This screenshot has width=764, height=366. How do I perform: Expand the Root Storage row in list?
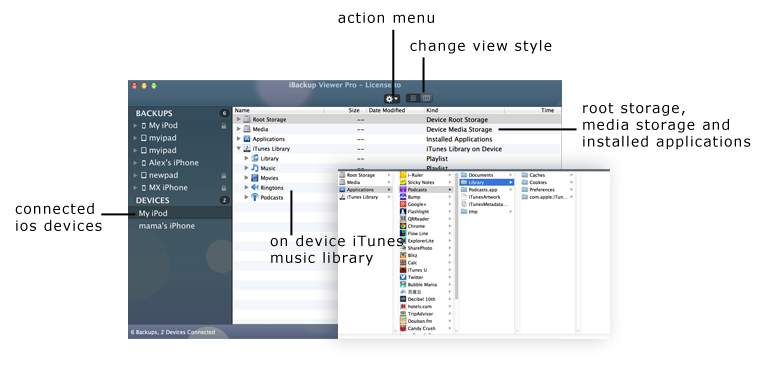tap(239, 119)
